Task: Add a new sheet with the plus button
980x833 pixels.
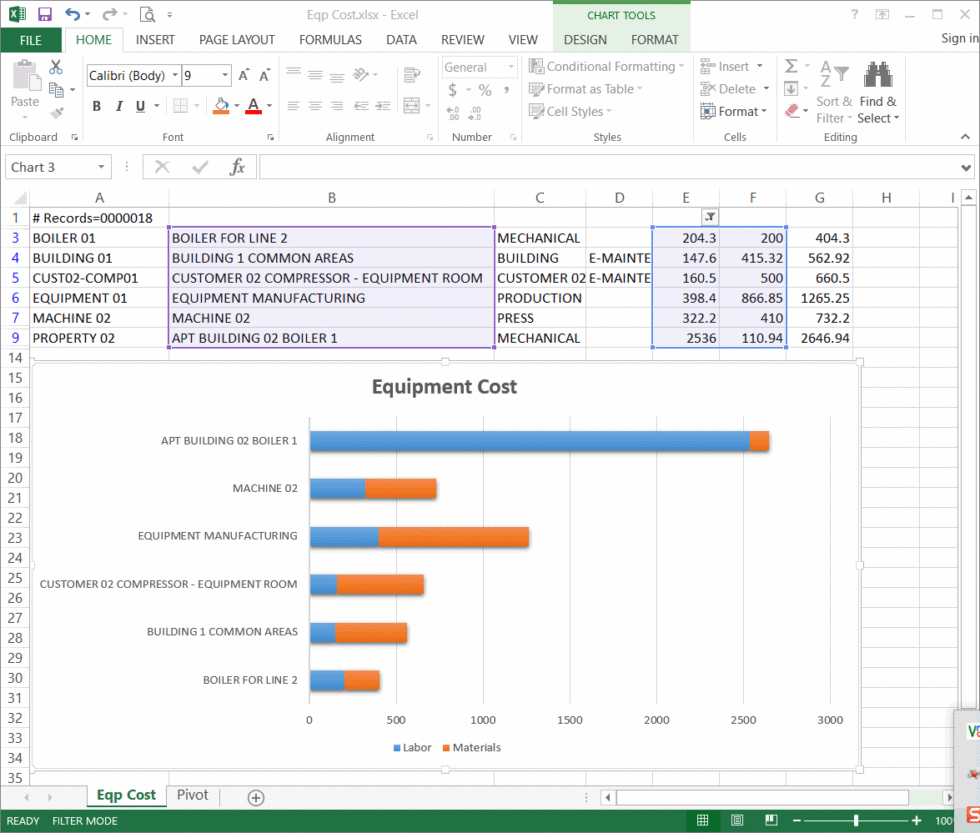Action: pyautogui.click(x=254, y=797)
